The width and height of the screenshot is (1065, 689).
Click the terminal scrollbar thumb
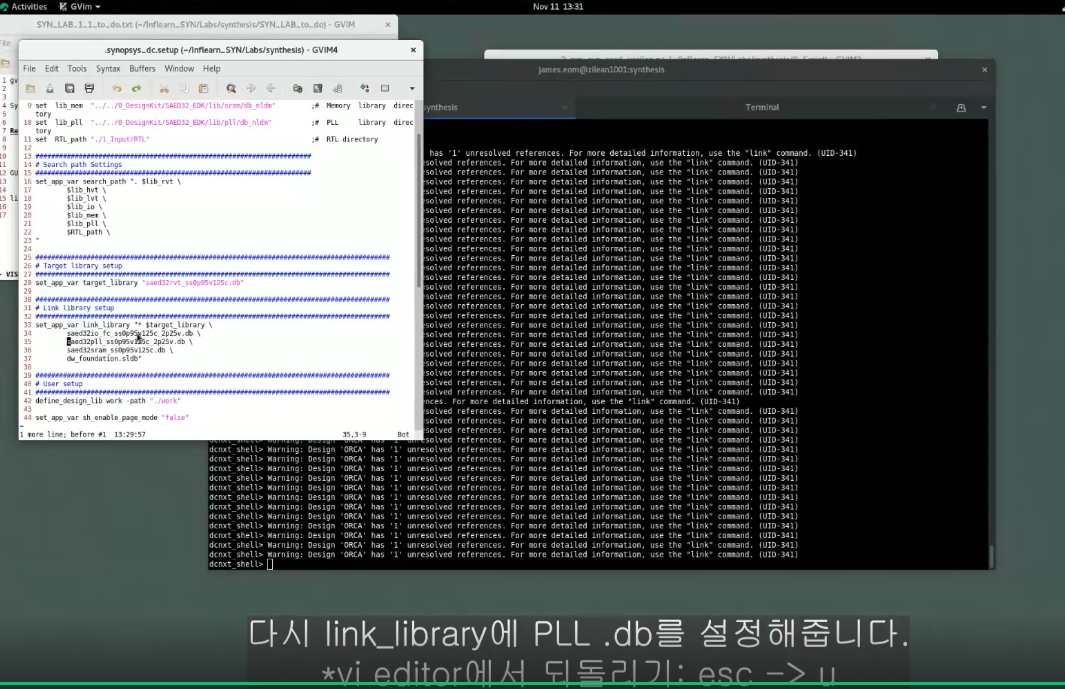[x=991, y=556]
